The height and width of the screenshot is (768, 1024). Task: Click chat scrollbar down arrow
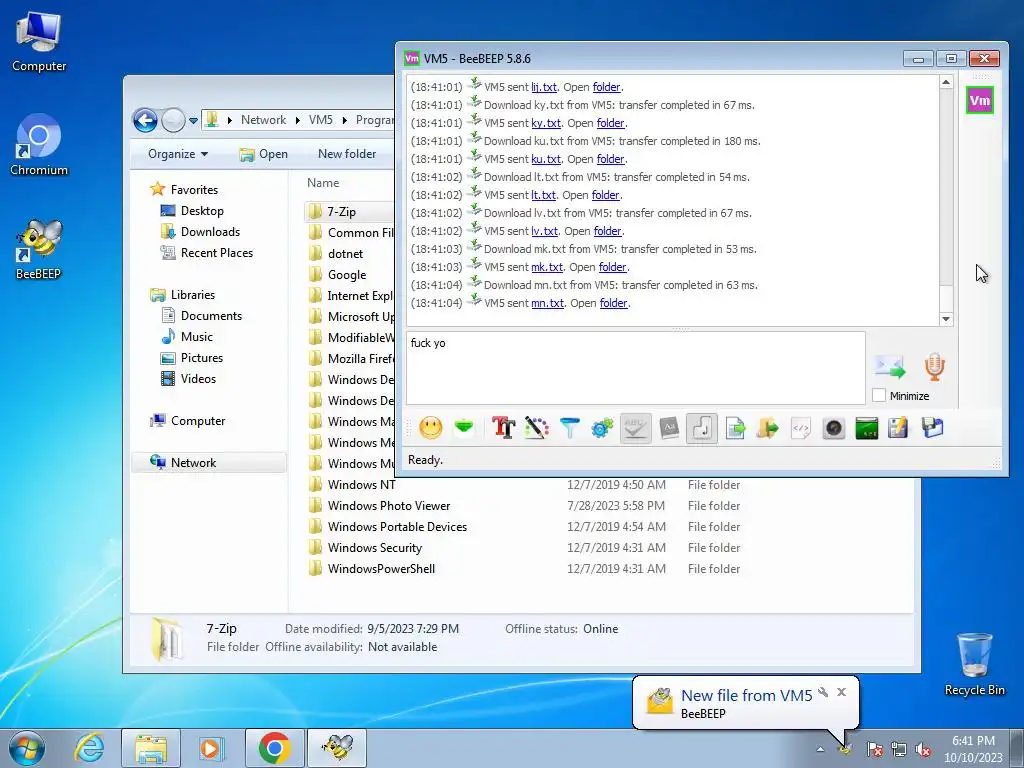point(946,319)
